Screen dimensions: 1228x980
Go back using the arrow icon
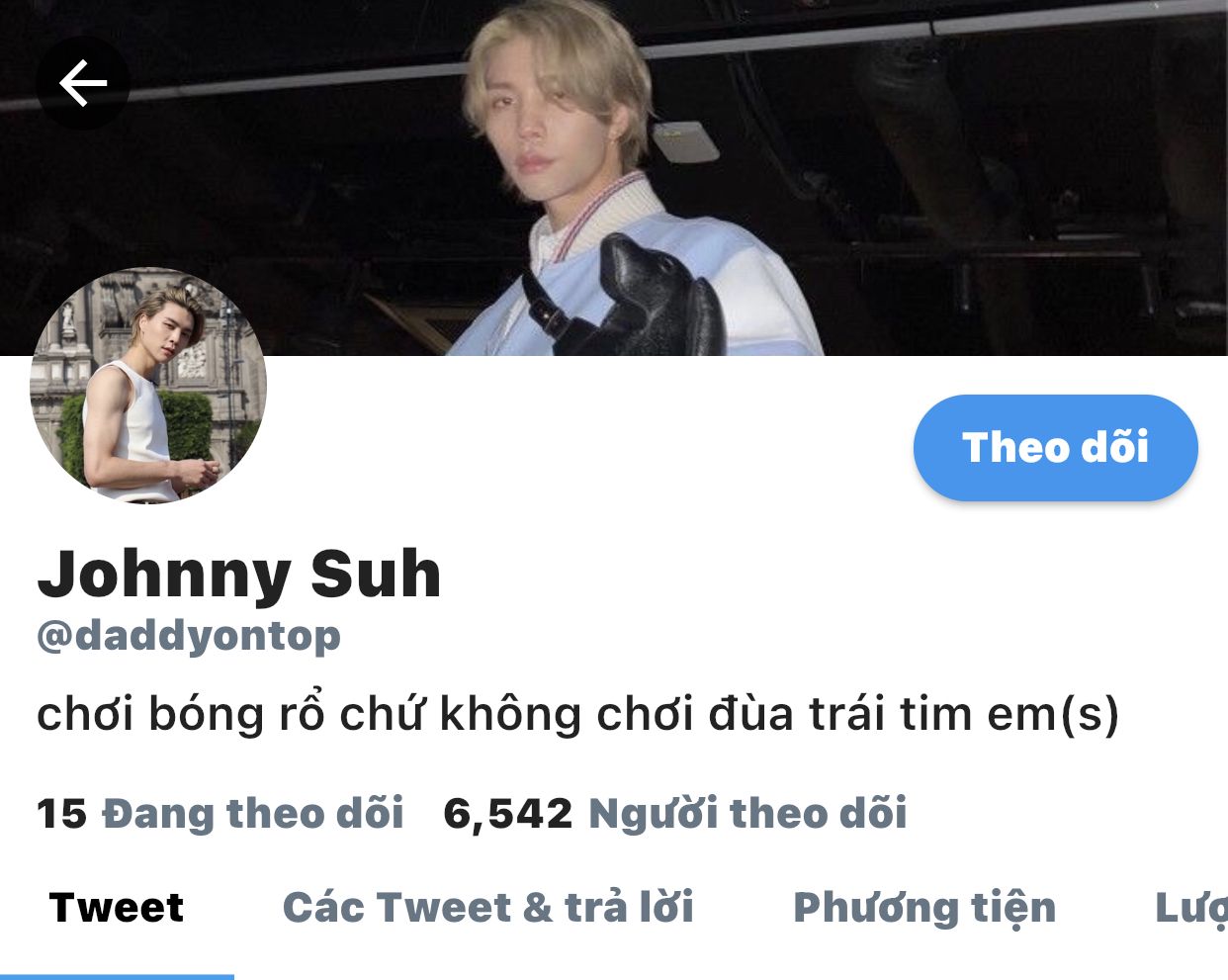coord(83,82)
